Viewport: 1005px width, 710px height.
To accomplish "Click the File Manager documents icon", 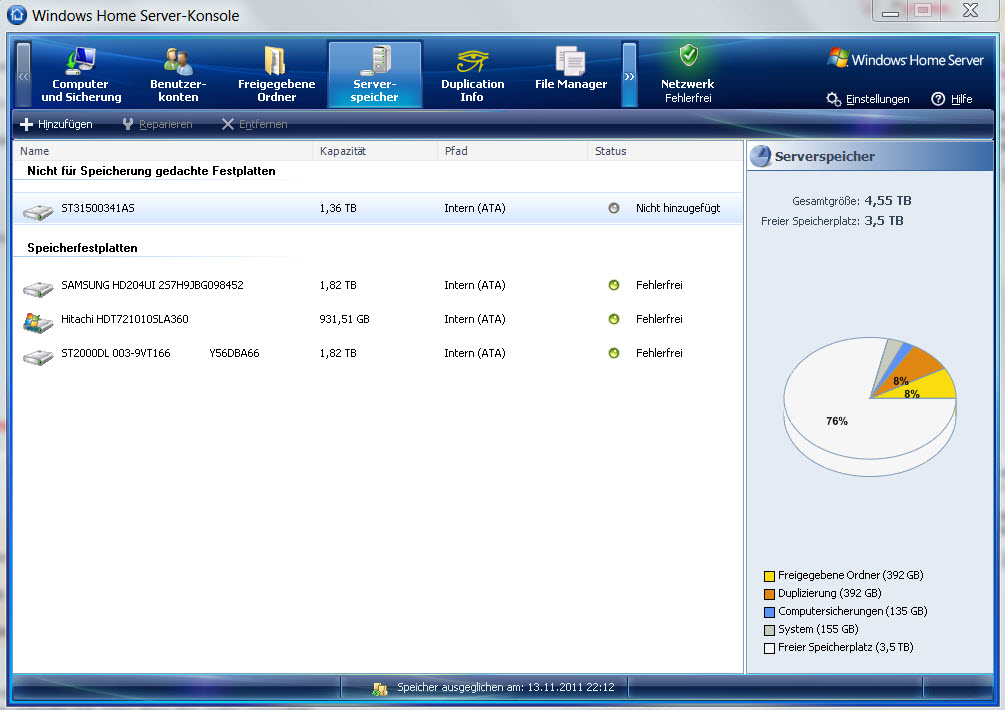I will tap(570, 59).
